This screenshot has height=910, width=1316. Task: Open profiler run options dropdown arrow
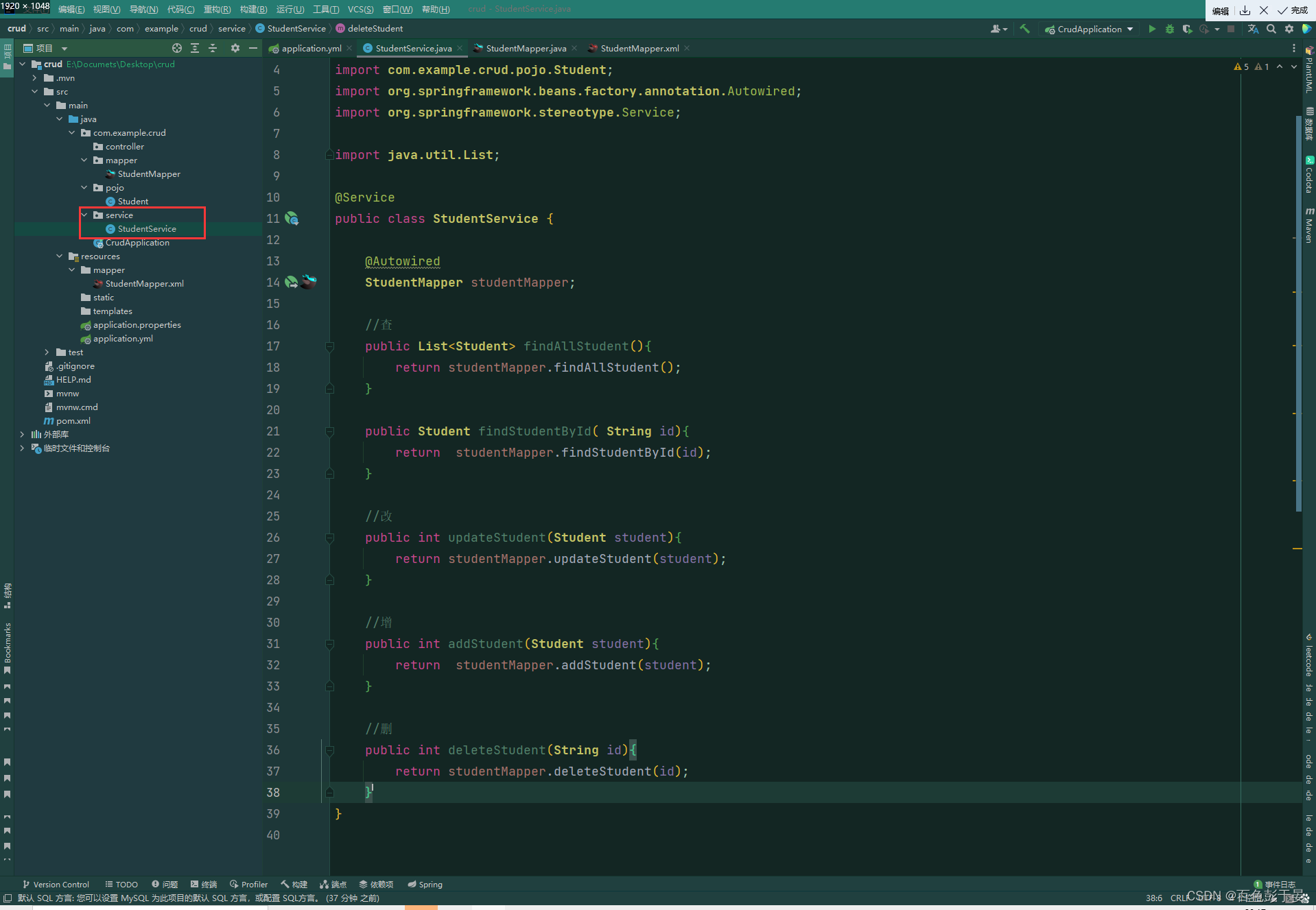pyautogui.click(x=1217, y=29)
